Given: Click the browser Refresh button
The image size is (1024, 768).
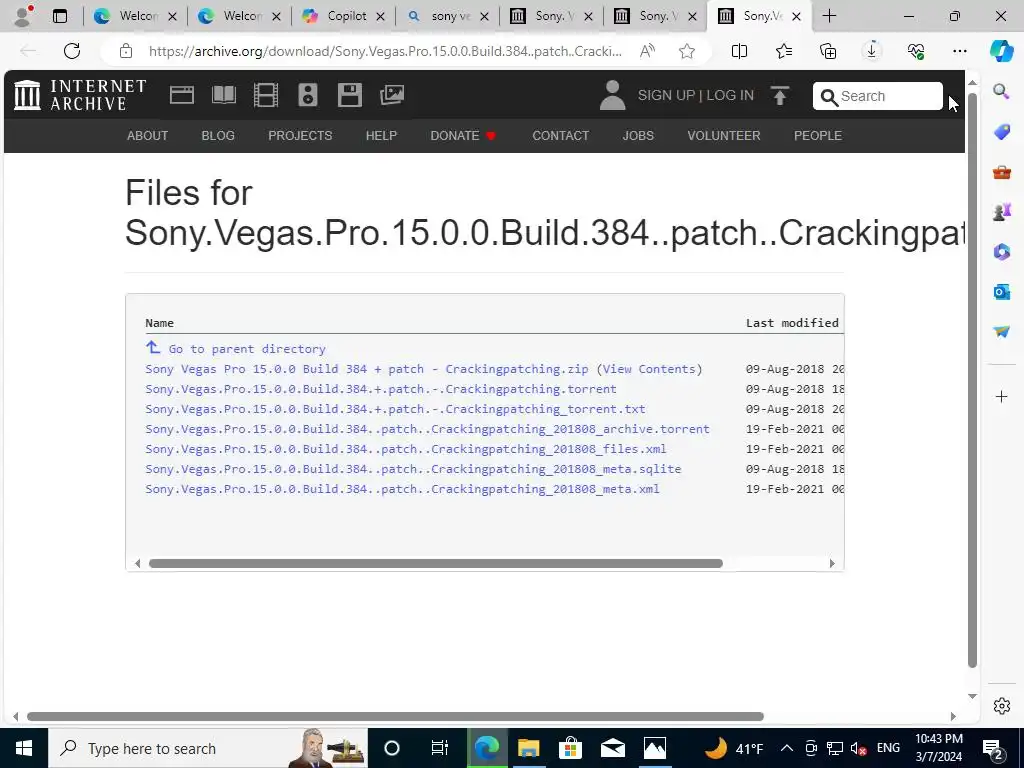Looking at the screenshot, I should tap(72, 51).
